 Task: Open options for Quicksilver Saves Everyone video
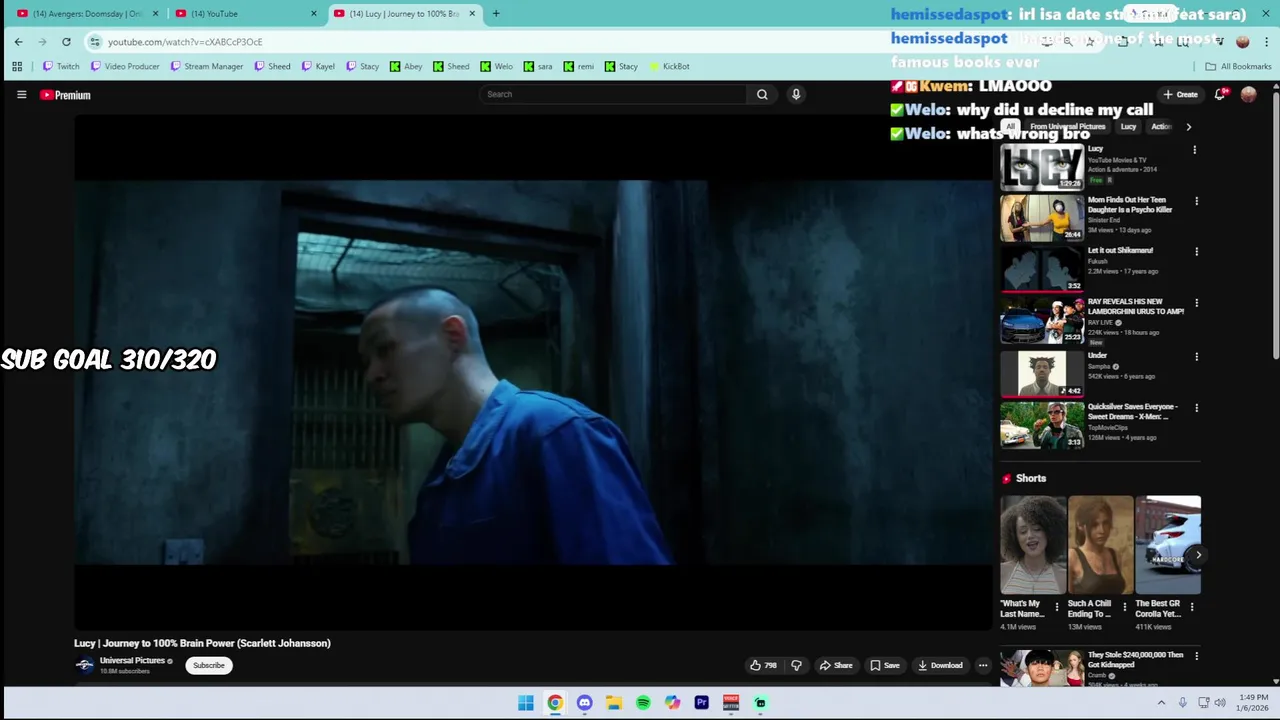[1196, 408]
